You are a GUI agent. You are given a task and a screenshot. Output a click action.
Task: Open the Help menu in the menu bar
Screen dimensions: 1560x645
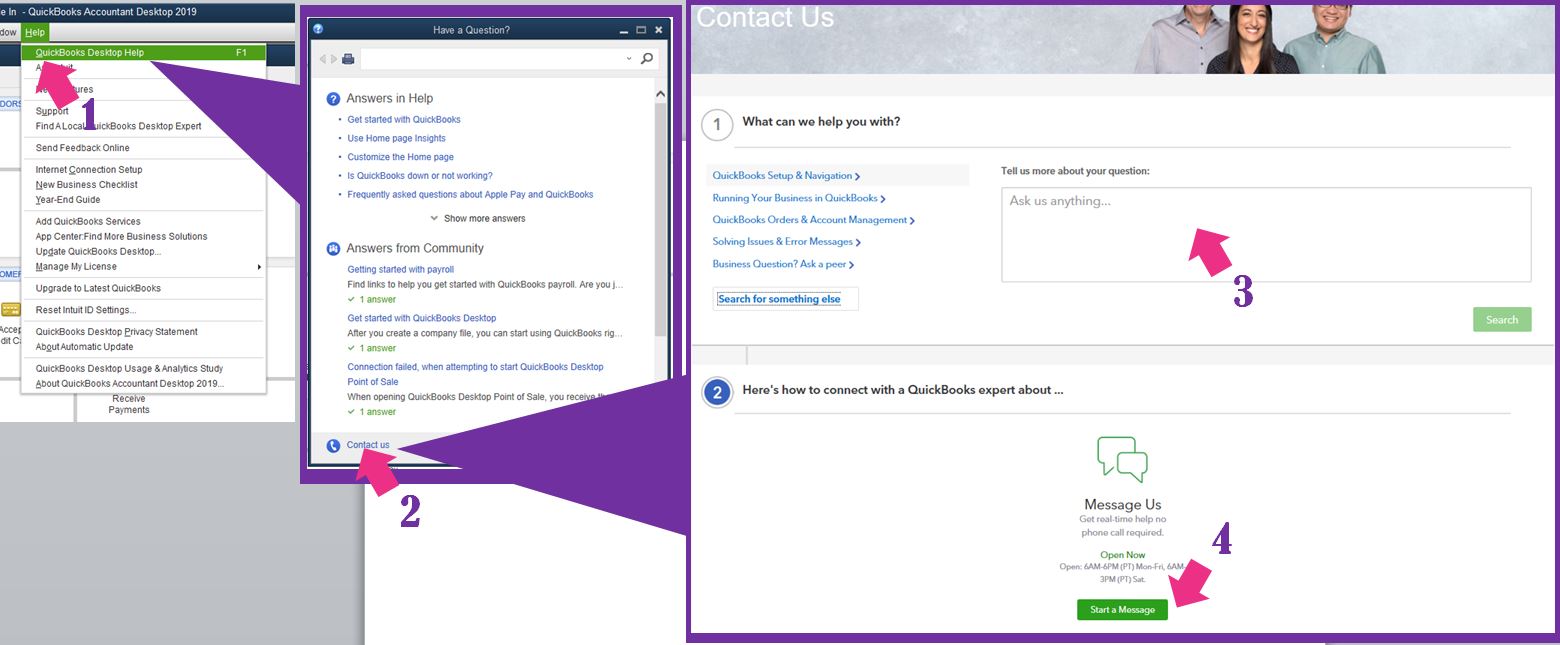[35, 33]
